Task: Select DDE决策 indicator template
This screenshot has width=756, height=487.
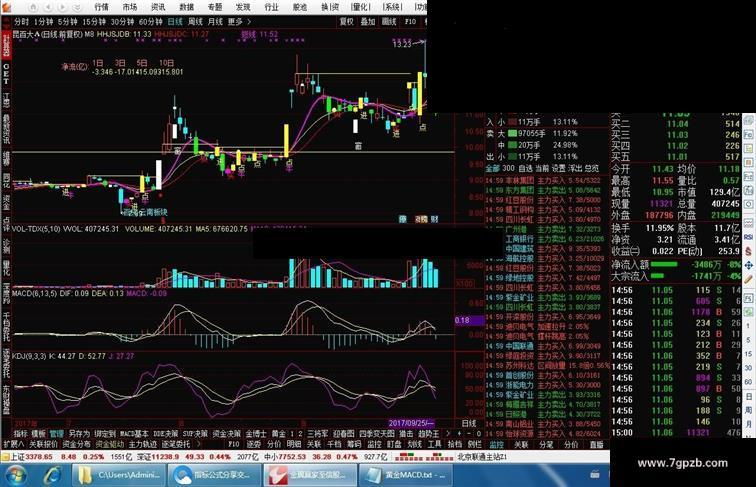Action: (x=165, y=434)
